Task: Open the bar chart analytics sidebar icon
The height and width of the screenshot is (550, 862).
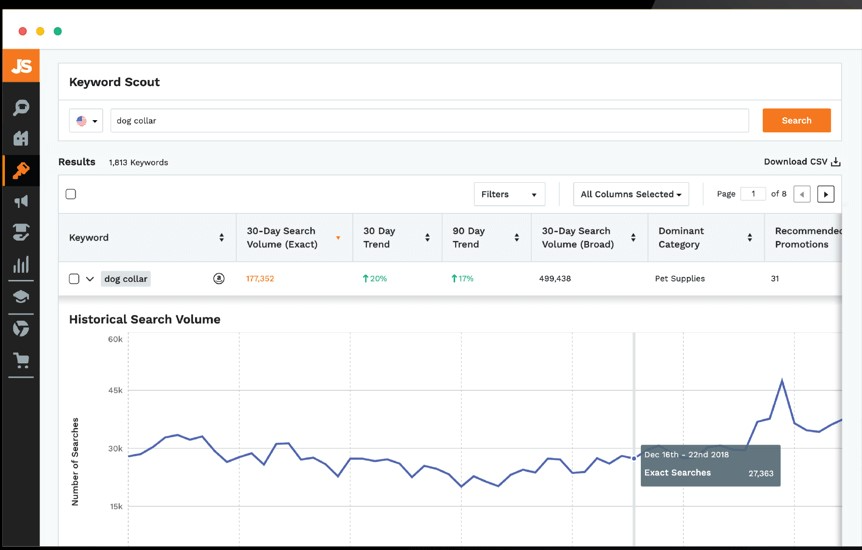Action: (20, 265)
